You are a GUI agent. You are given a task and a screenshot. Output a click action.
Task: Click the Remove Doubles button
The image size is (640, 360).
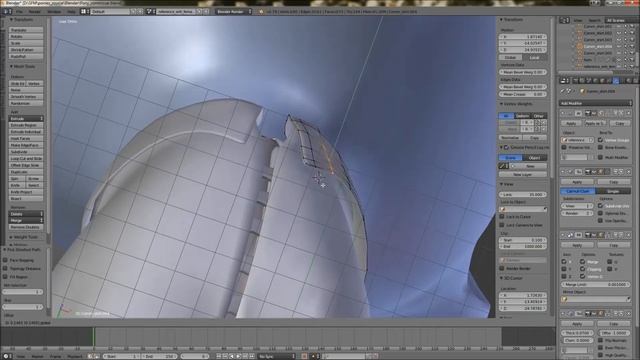[26, 227]
